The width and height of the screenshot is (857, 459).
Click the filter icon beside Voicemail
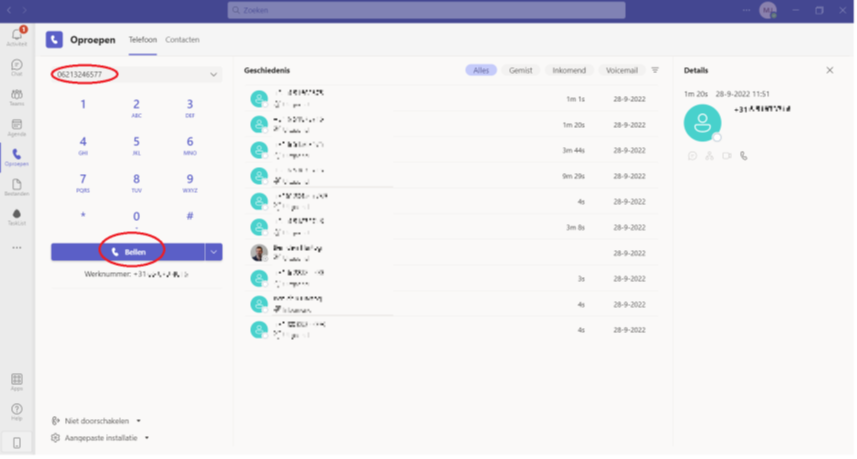(655, 71)
